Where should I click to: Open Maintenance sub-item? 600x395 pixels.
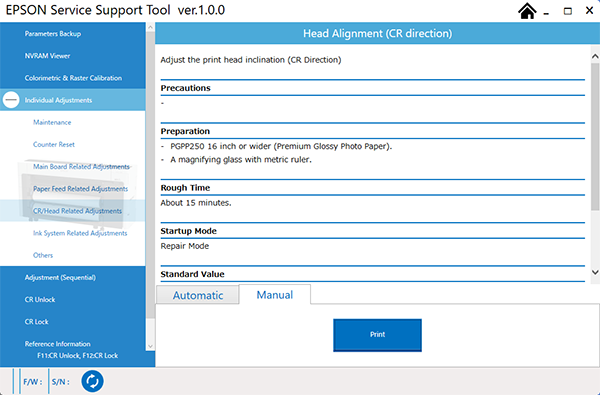(x=52, y=122)
